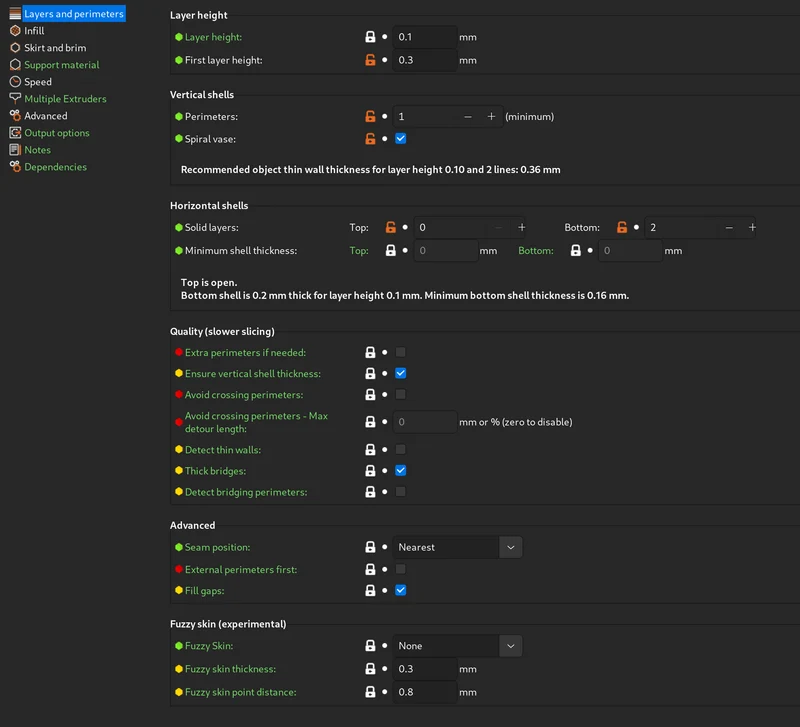The image size is (800, 727).
Task: Click the Detect thin walls label
Action: [223, 449]
